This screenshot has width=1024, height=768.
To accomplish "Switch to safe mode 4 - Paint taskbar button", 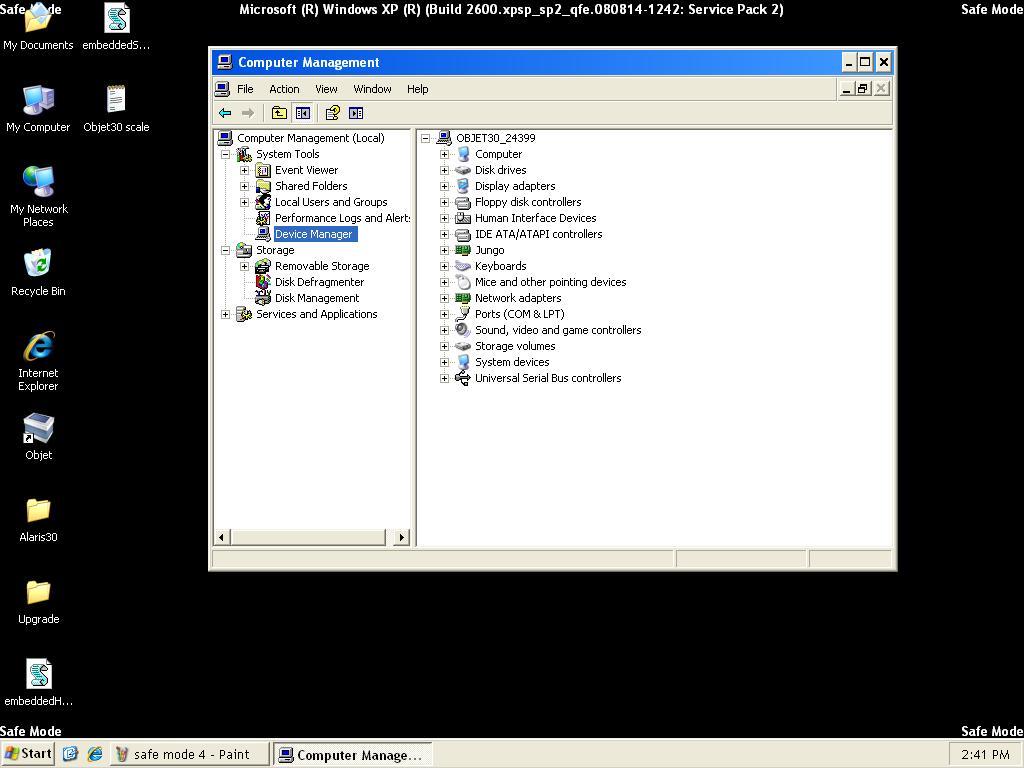I will click(x=191, y=754).
